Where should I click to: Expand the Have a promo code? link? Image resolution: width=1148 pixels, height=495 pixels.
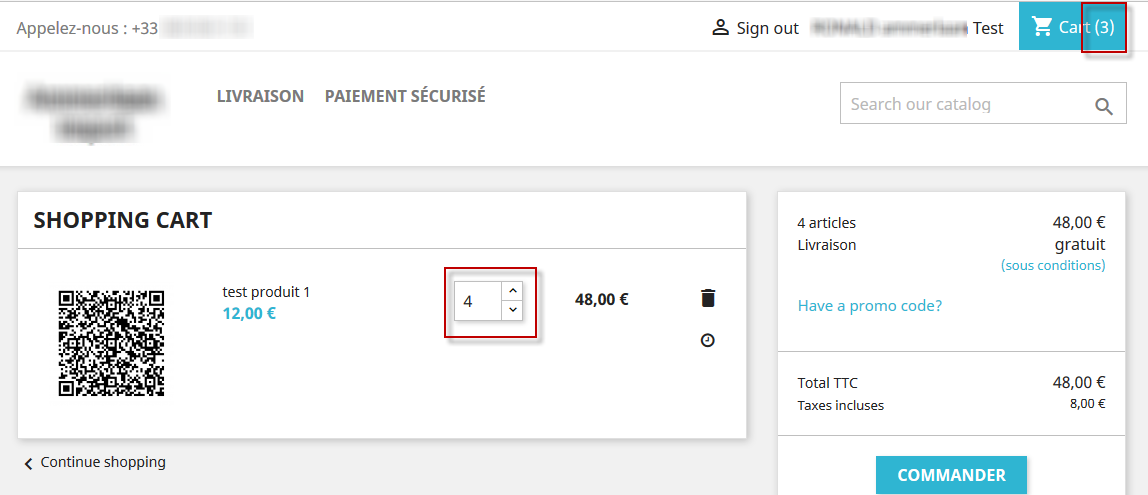pos(869,305)
